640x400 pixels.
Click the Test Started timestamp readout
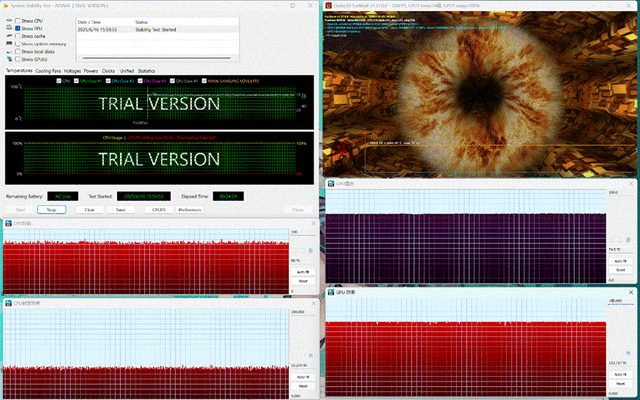coord(144,196)
